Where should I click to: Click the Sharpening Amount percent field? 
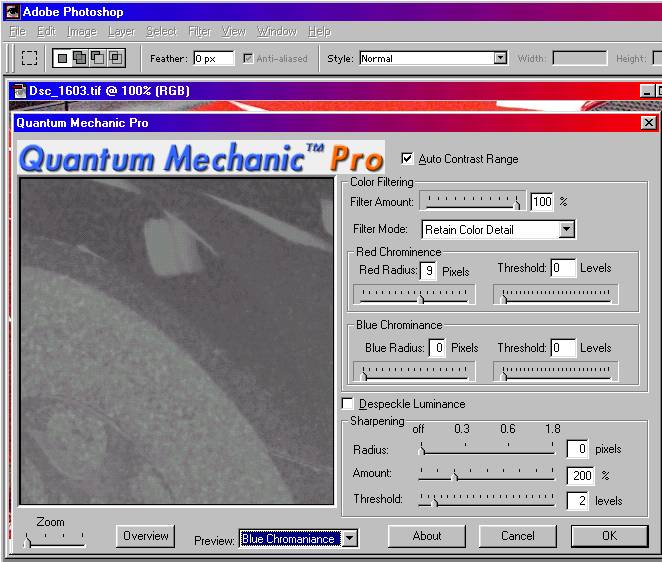(x=581, y=476)
